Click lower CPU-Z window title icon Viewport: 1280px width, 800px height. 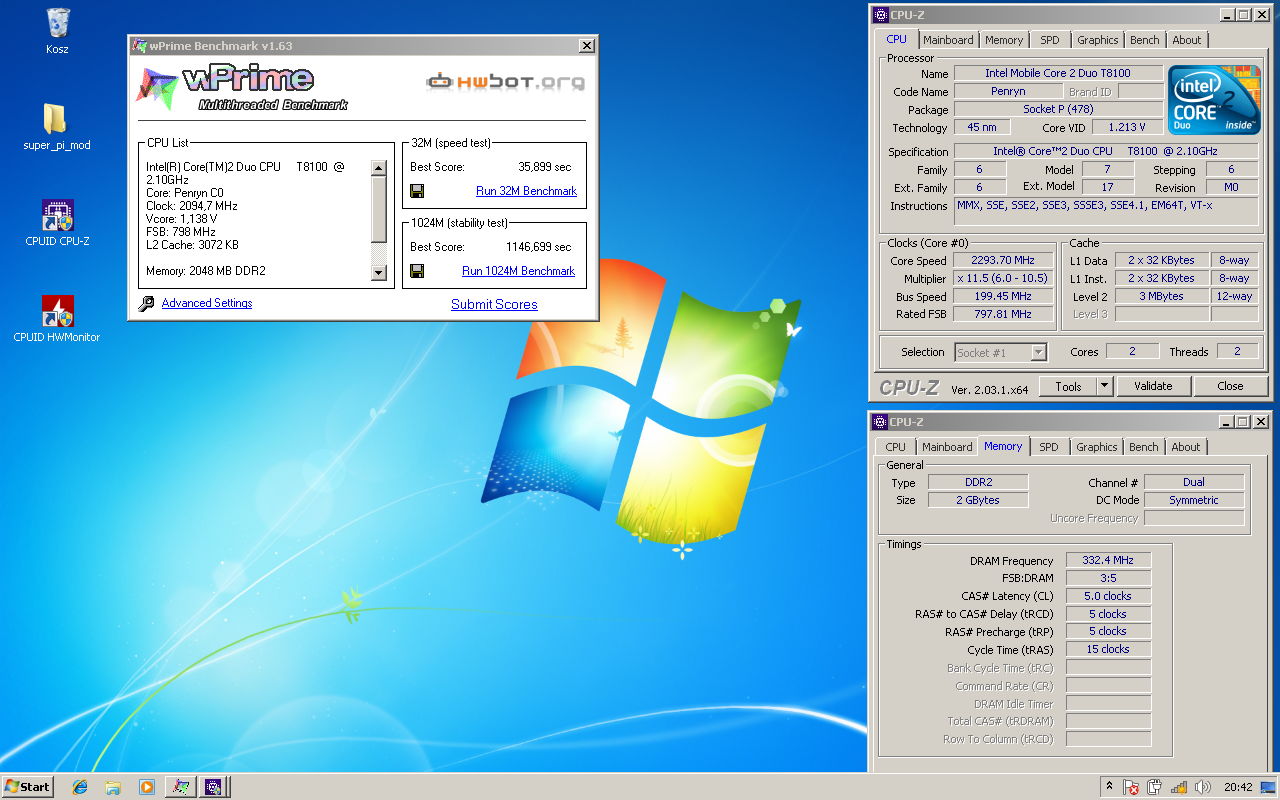(880, 422)
